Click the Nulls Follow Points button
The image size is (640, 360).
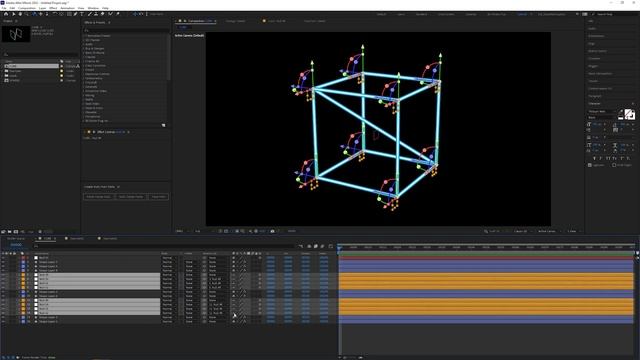click(131, 197)
